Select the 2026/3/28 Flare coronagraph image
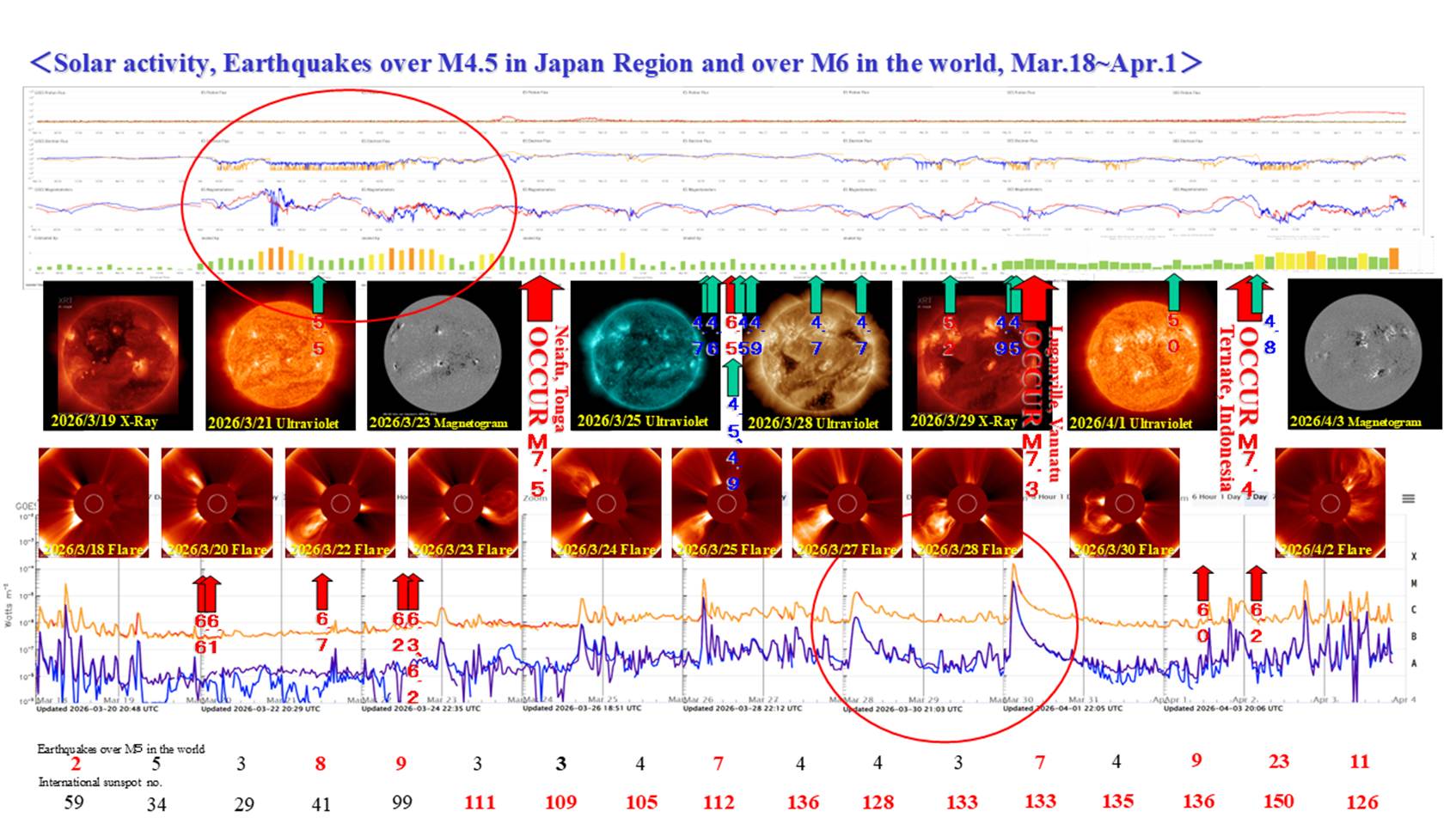 click(x=967, y=503)
